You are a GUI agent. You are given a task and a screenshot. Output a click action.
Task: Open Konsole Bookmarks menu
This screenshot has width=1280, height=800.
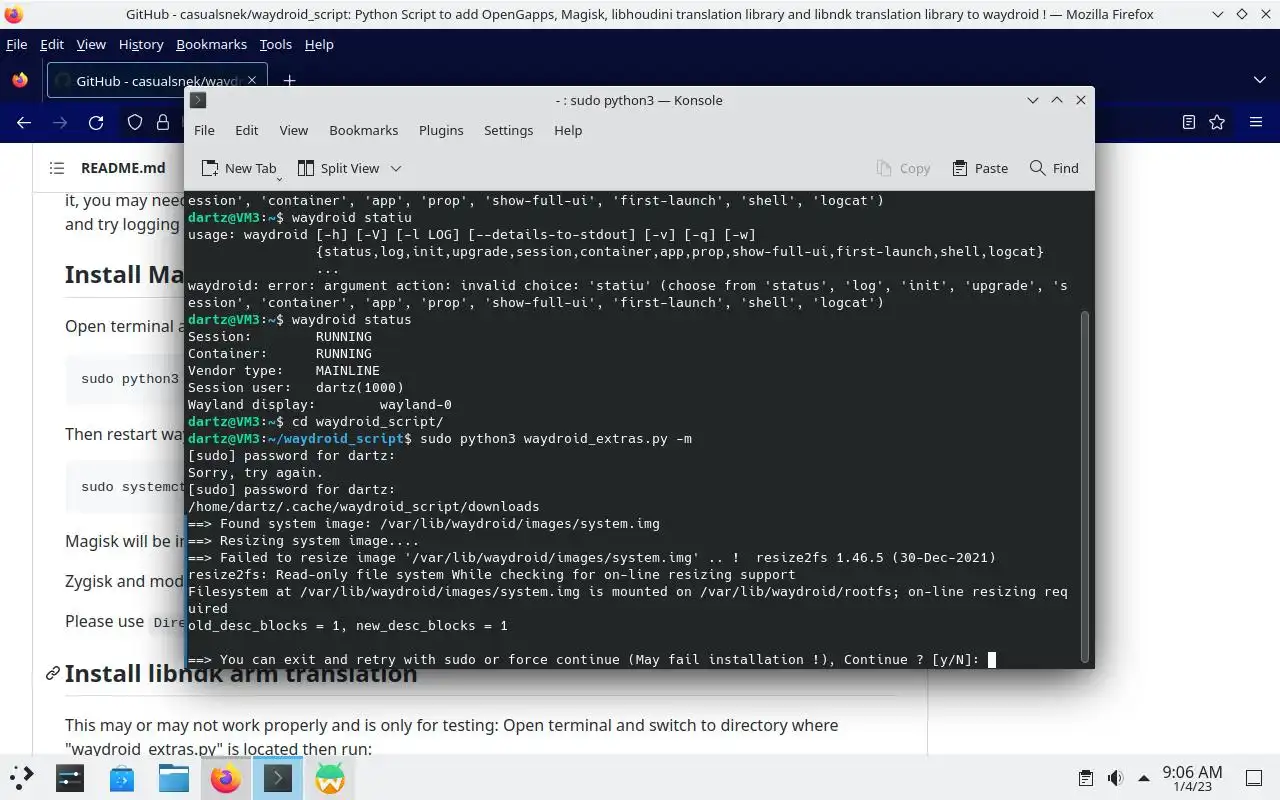tap(363, 130)
